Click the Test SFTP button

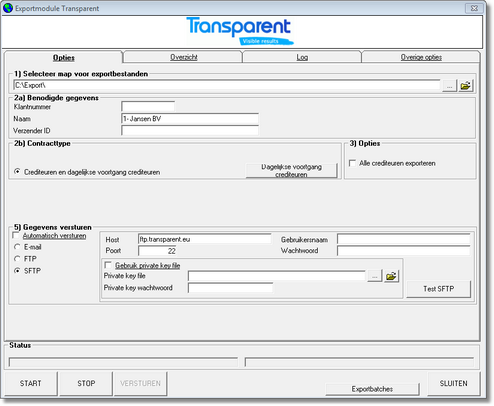(439, 289)
